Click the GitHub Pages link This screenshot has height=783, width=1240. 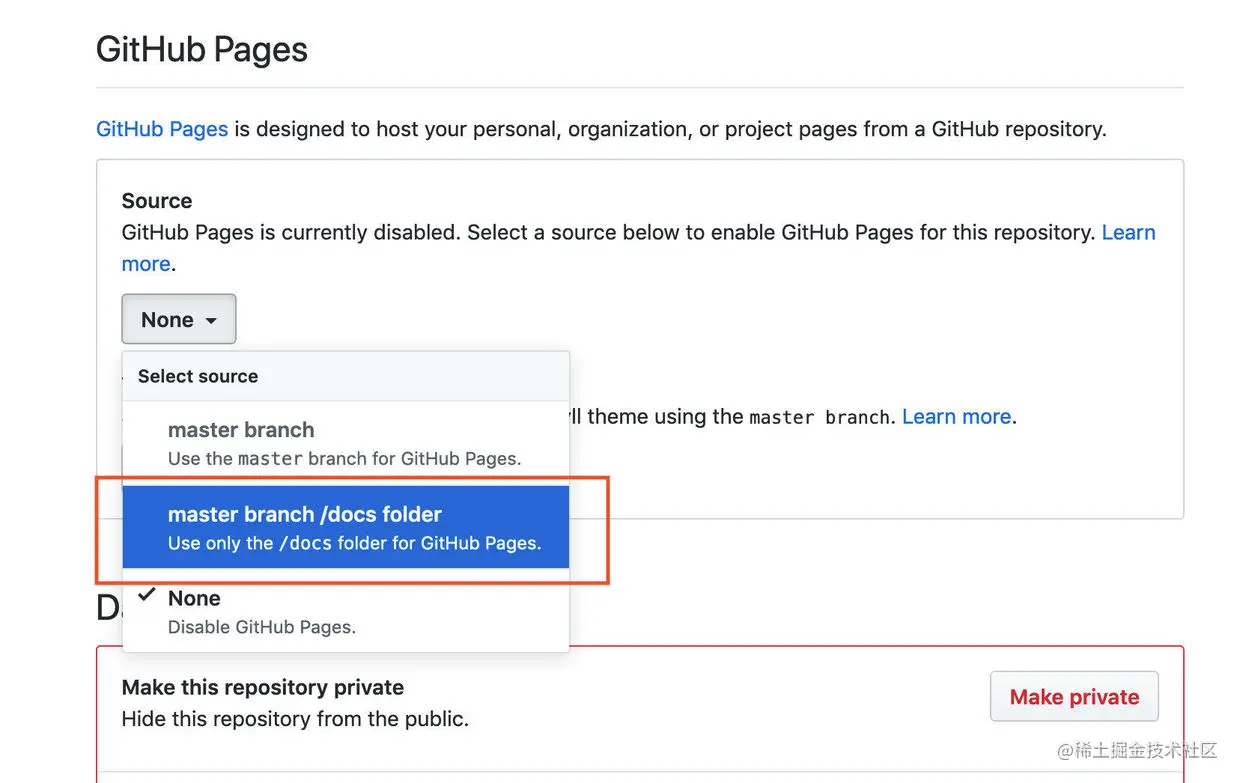(x=162, y=129)
